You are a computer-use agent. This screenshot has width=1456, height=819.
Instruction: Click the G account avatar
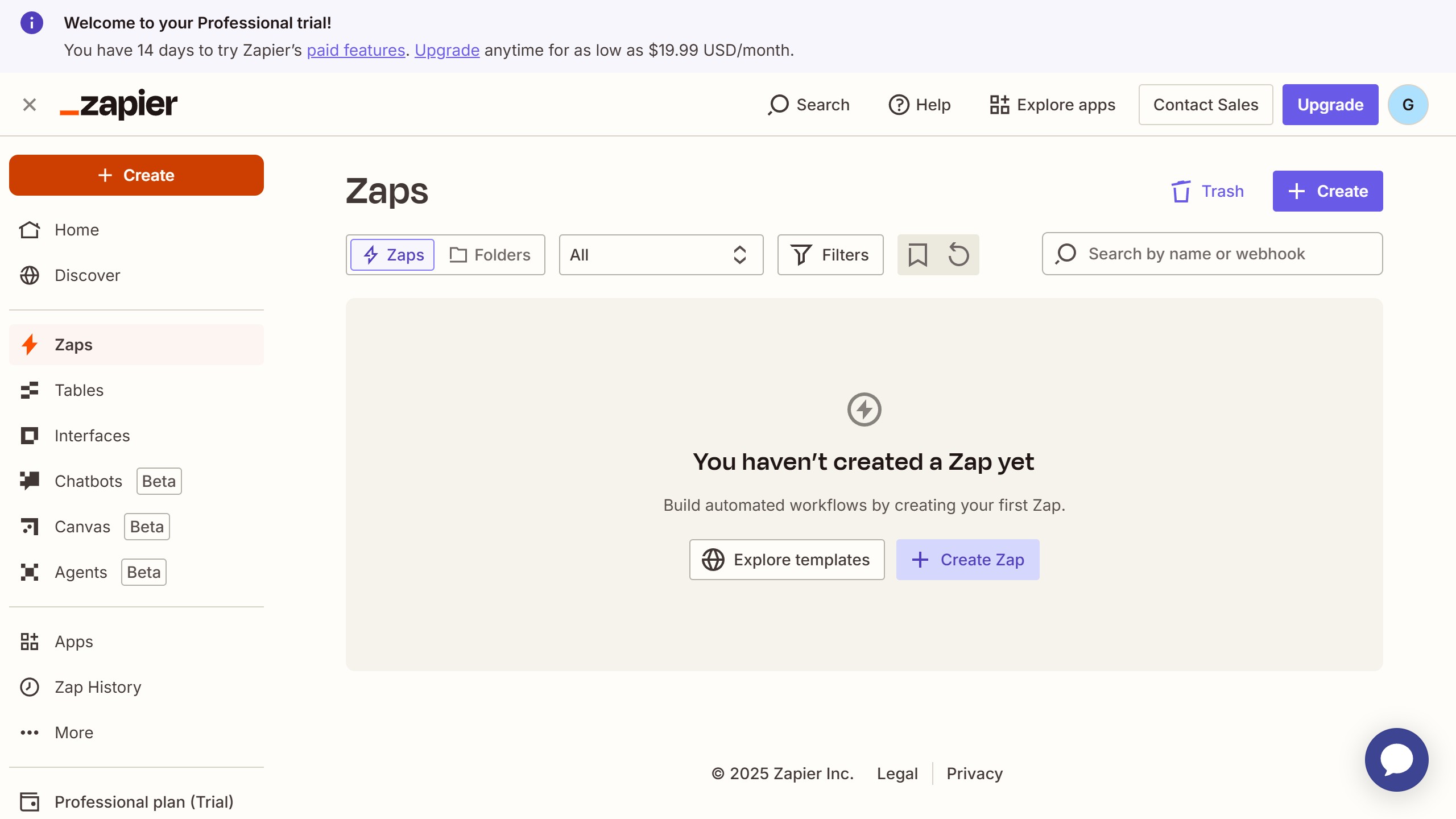click(1408, 105)
